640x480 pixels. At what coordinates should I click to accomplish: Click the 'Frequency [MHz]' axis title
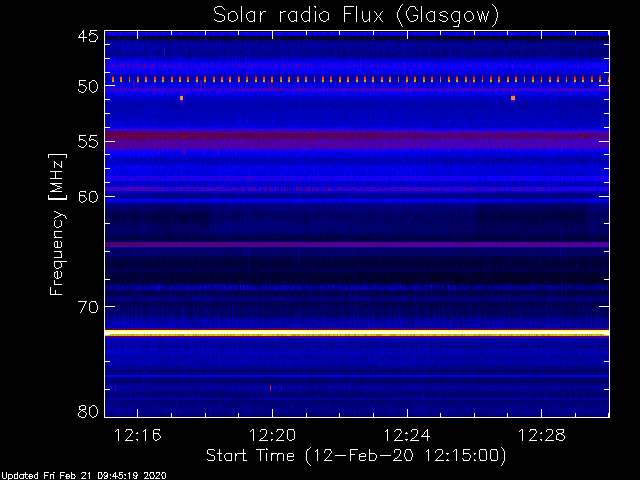57,224
